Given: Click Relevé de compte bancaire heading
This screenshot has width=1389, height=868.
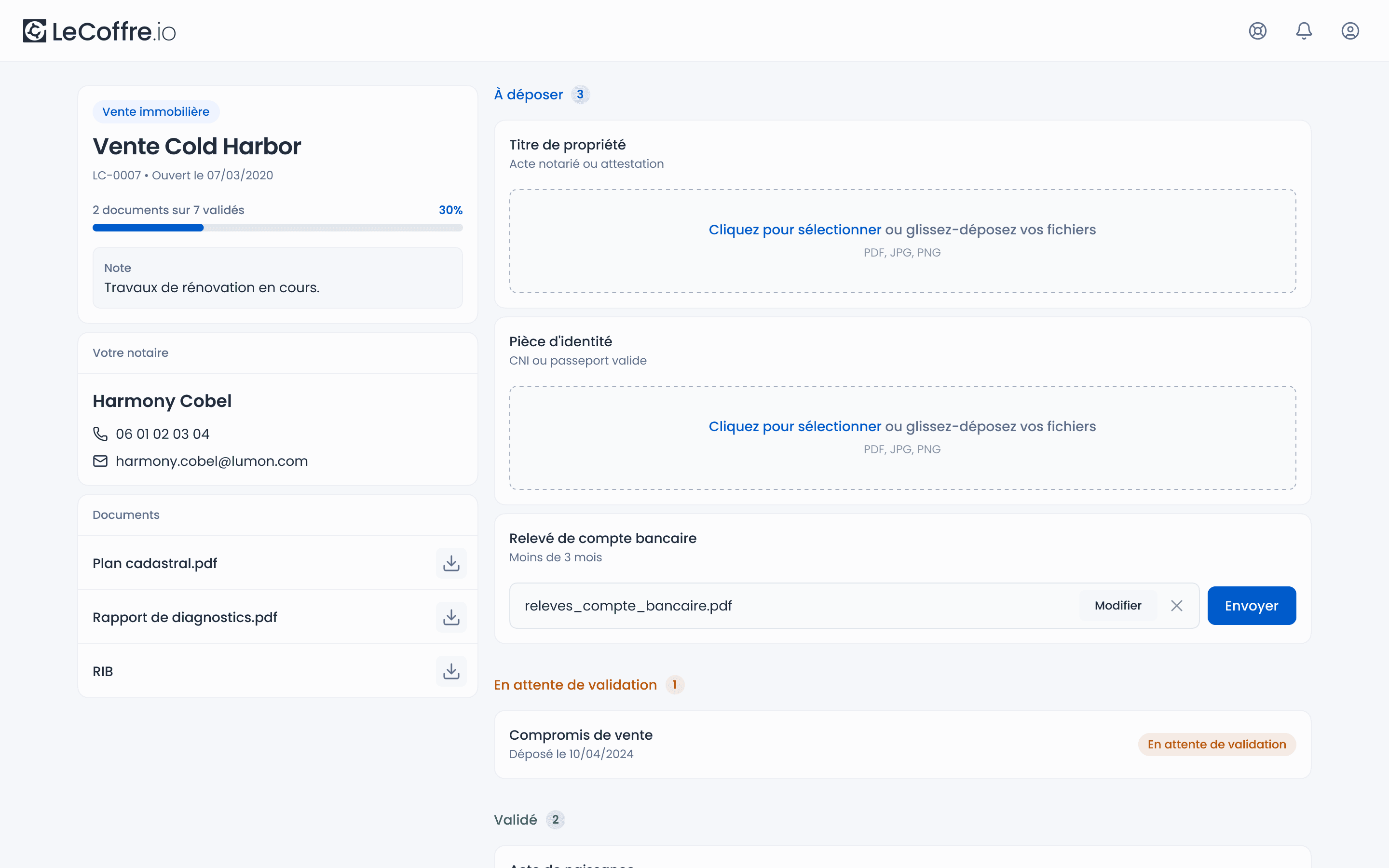Looking at the screenshot, I should point(603,539).
